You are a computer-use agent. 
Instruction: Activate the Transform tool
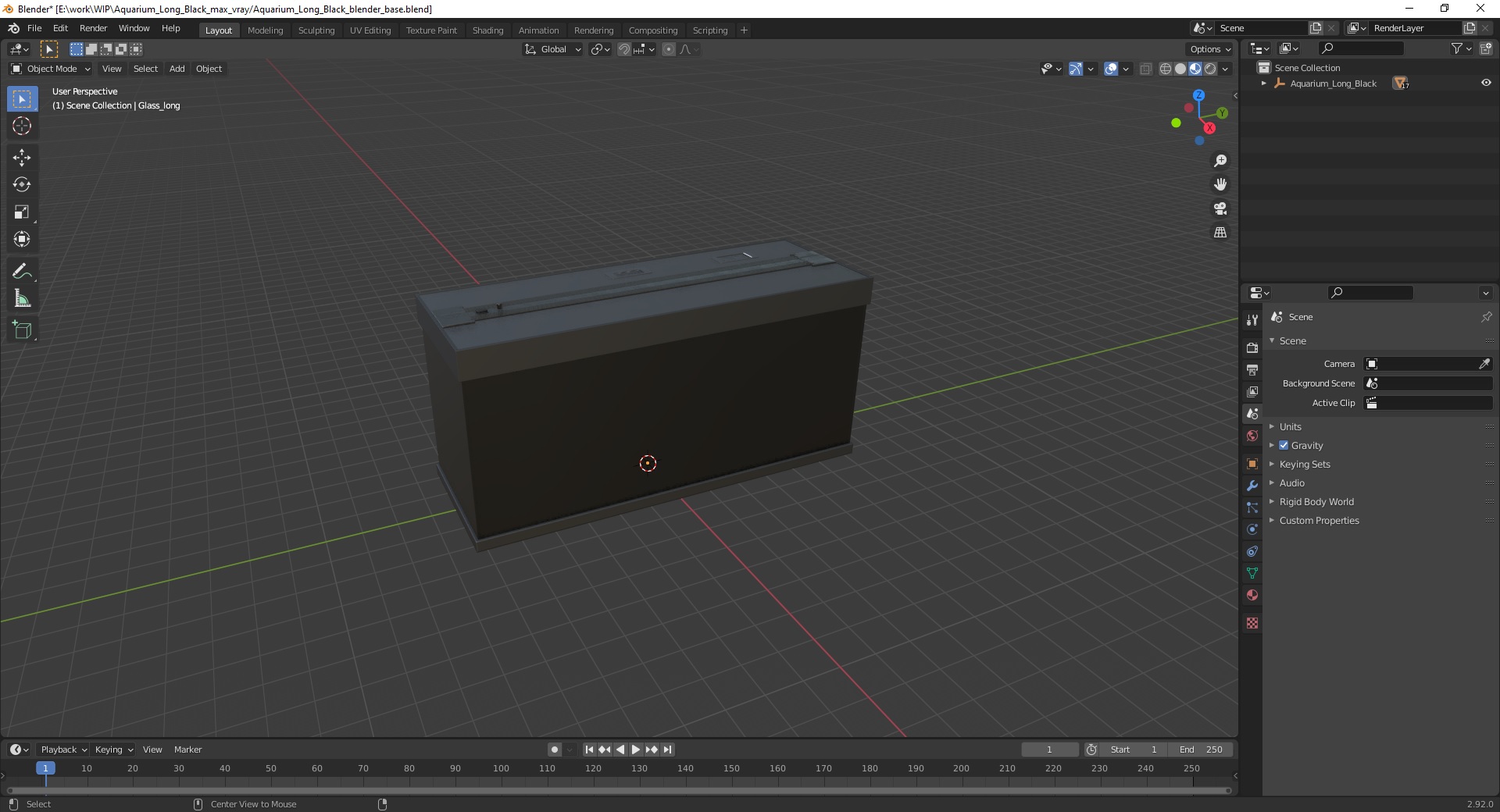(22, 240)
